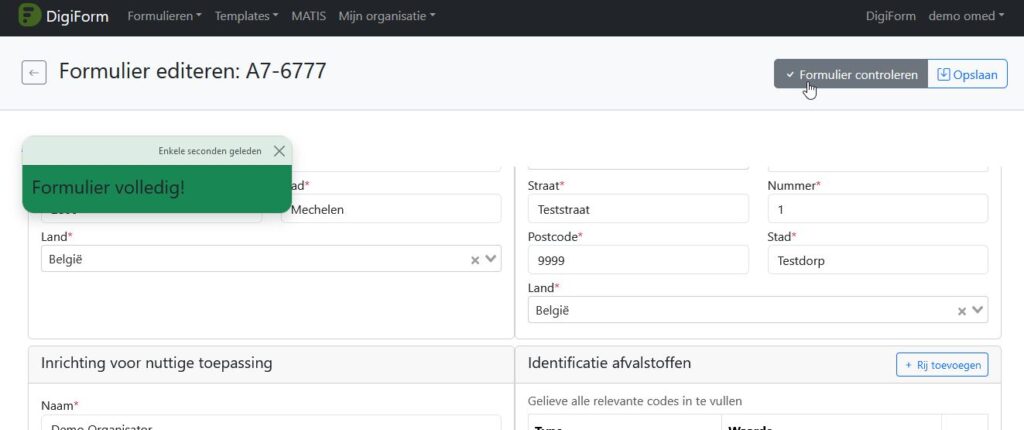Add a row with Rij toevoegen
Screen dimensions: 1024x430
click(x=941, y=365)
